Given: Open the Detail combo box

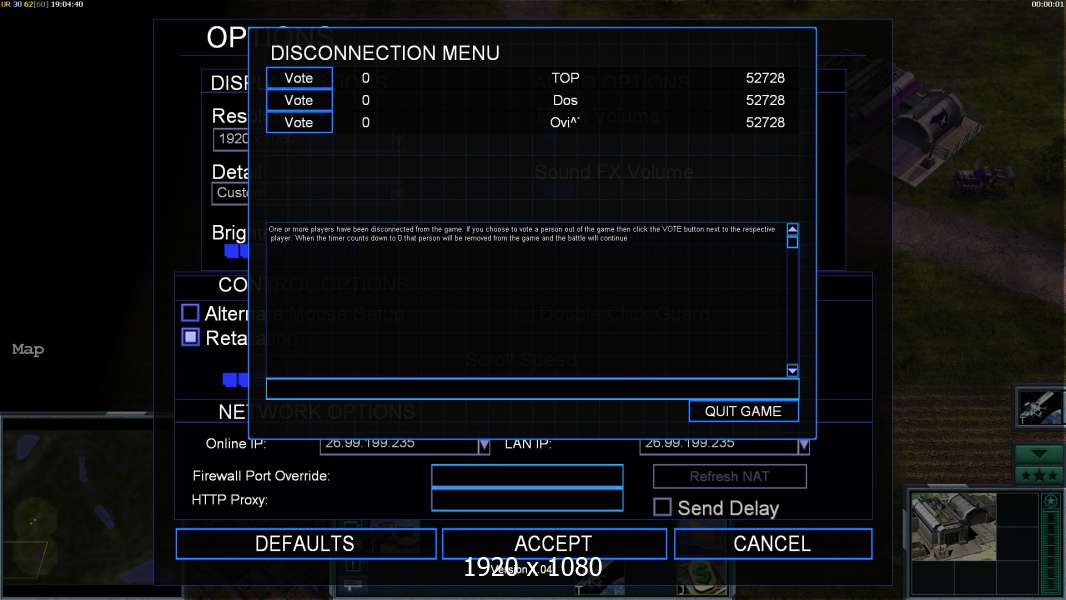Looking at the screenshot, I should click(230, 193).
